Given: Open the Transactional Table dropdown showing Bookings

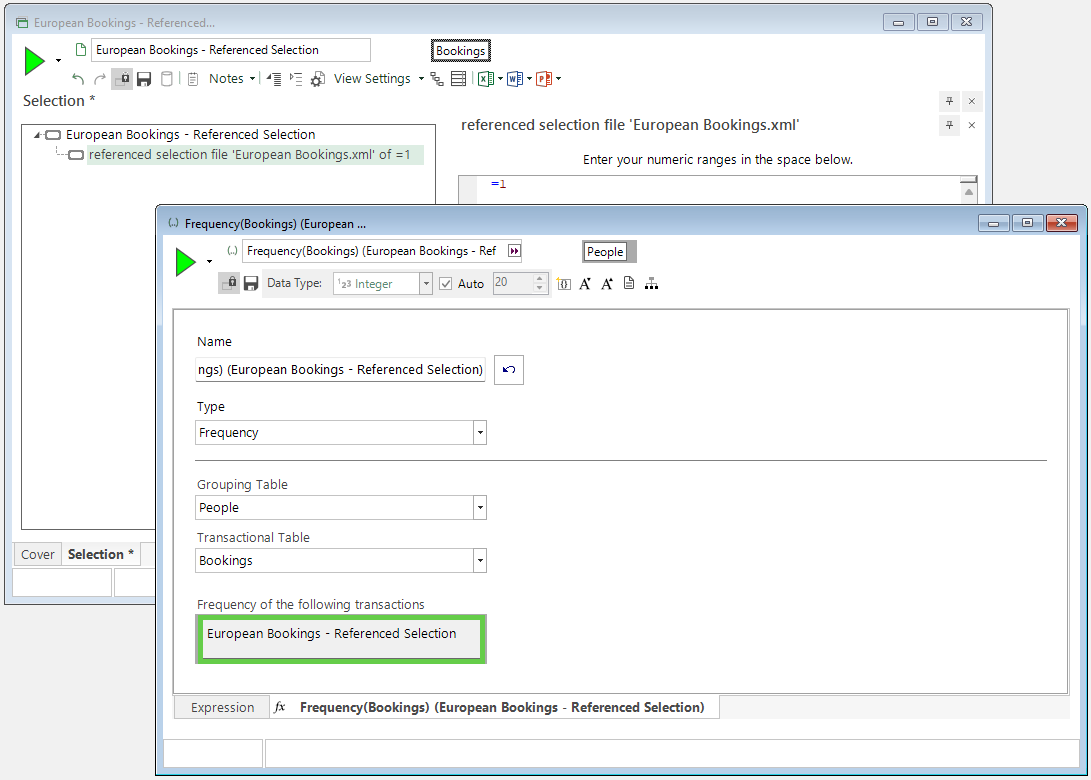Looking at the screenshot, I should (x=479, y=561).
